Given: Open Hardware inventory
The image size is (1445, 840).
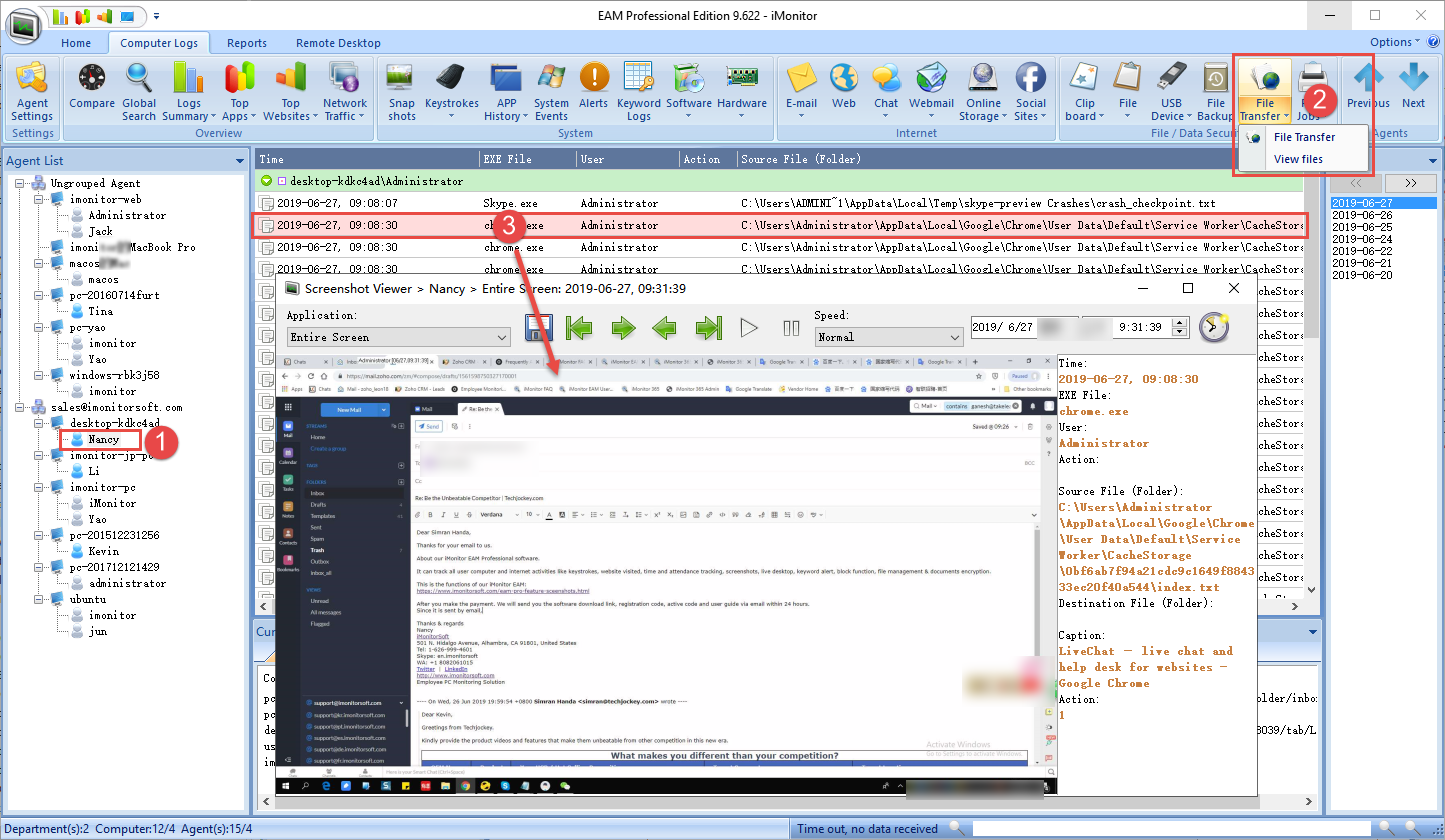Looking at the screenshot, I should click(742, 86).
